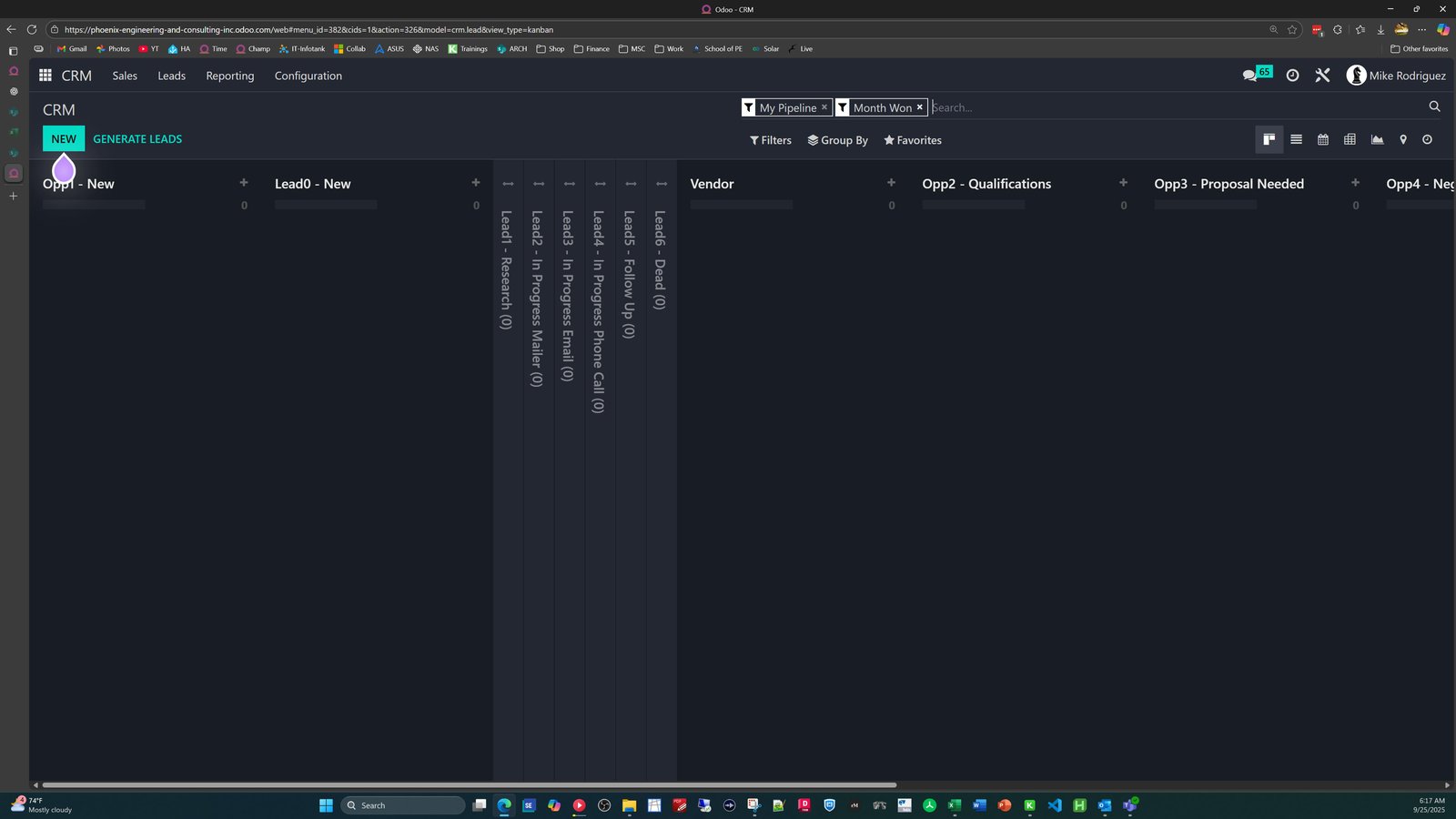The width and height of the screenshot is (1456, 819).
Task: Quick-add a card in Vendor column
Action: tap(891, 183)
